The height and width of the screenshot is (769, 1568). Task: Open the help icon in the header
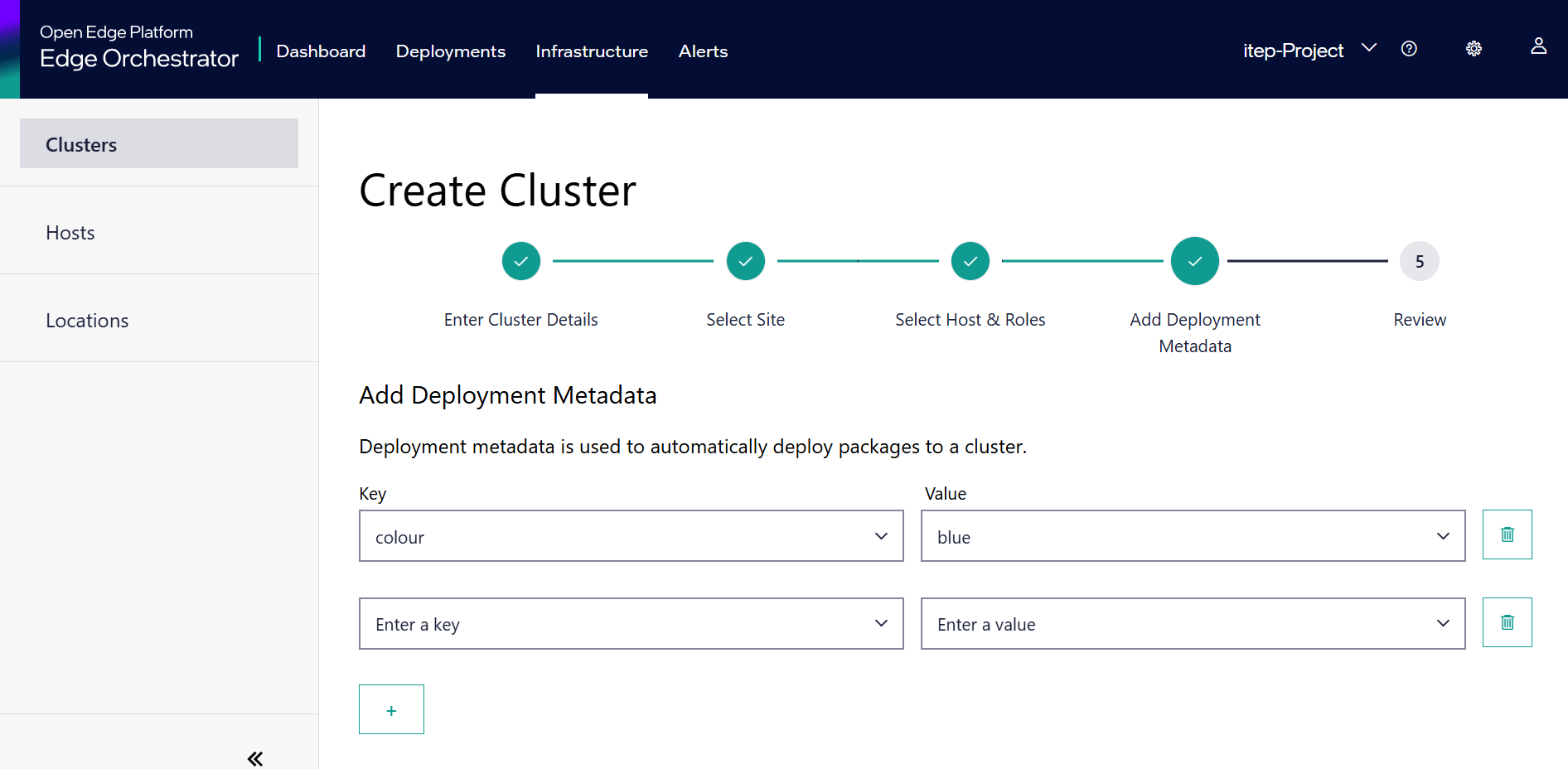pos(1409,48)
